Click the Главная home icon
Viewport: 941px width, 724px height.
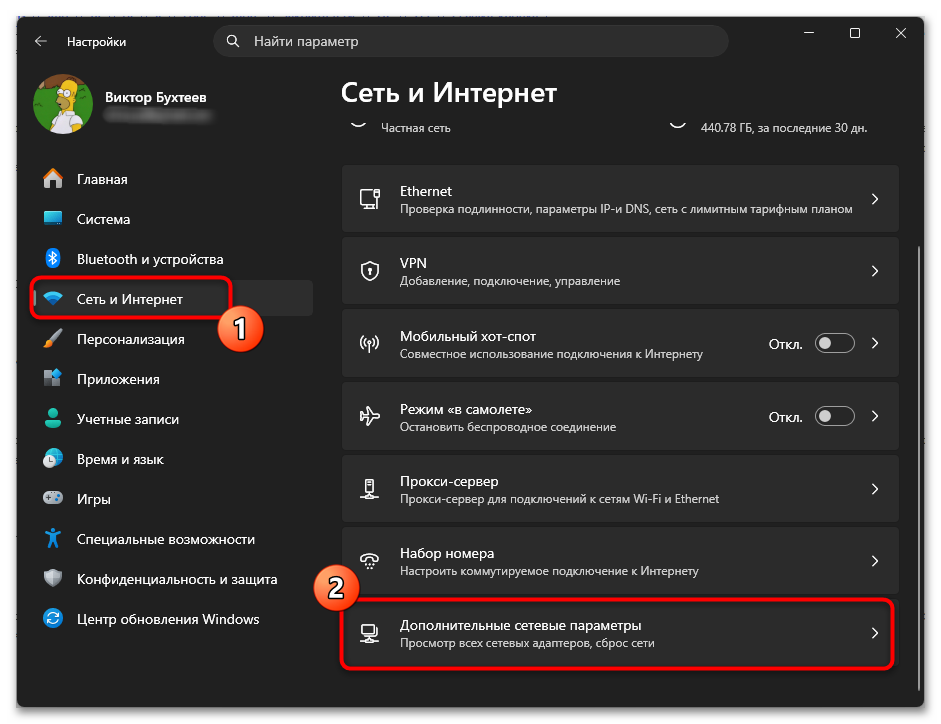pyautogui.click(x=53, y=179)
